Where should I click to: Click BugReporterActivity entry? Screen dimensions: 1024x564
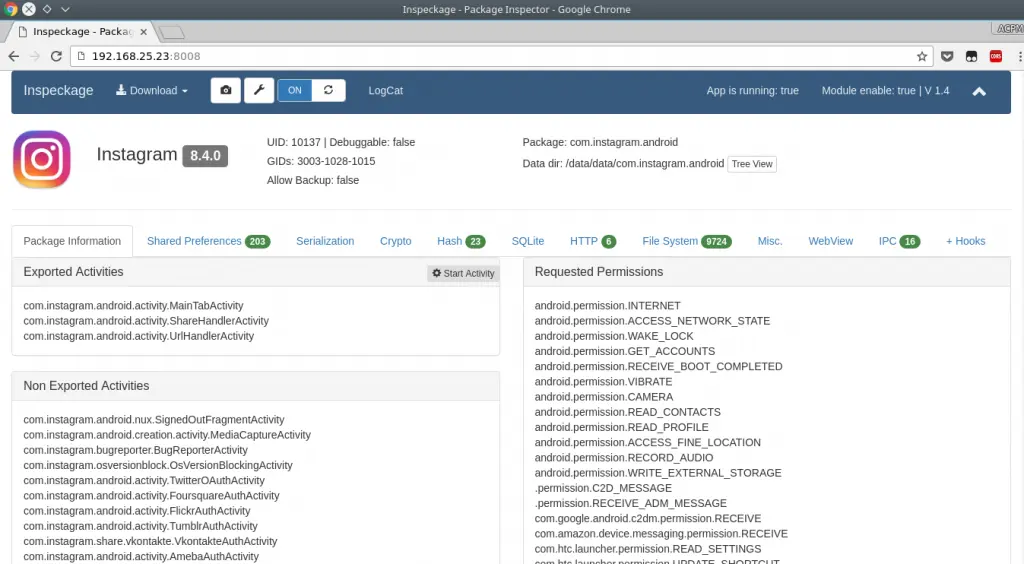(x=135, y=450)
